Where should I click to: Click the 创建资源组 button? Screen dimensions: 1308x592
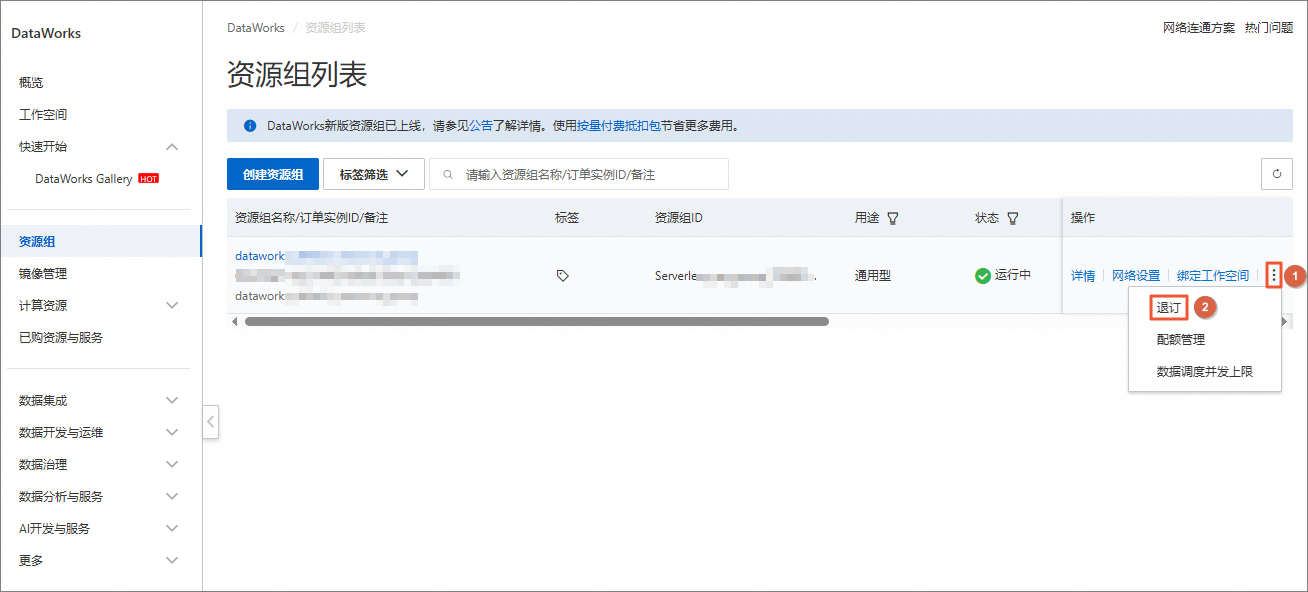coord(273,174)
